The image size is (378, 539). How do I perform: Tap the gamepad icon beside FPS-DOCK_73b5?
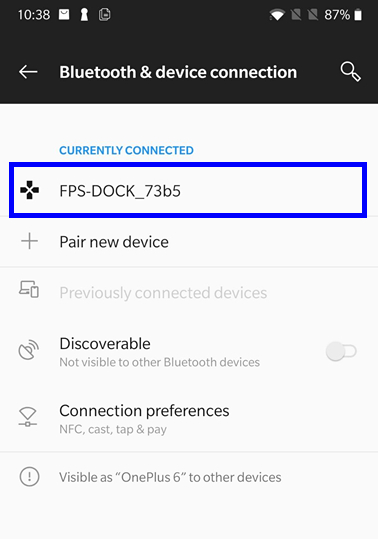click(30, 190)
